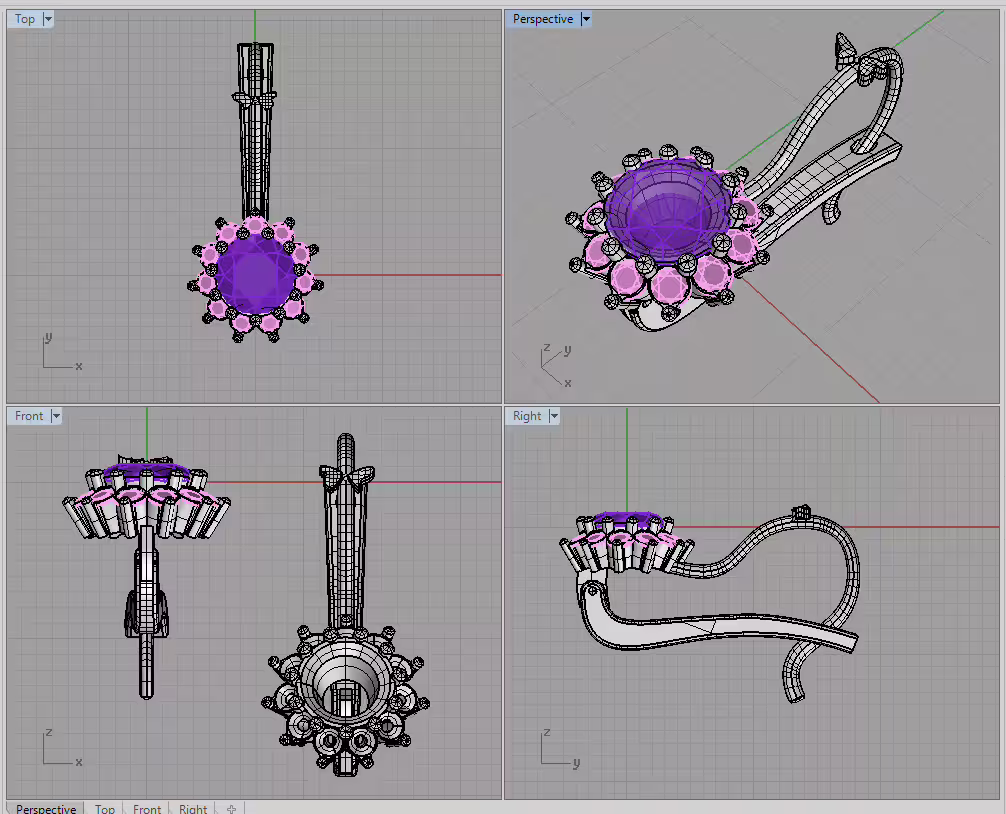
Task: Click the Right viewport title label
Action: [527, 416]
